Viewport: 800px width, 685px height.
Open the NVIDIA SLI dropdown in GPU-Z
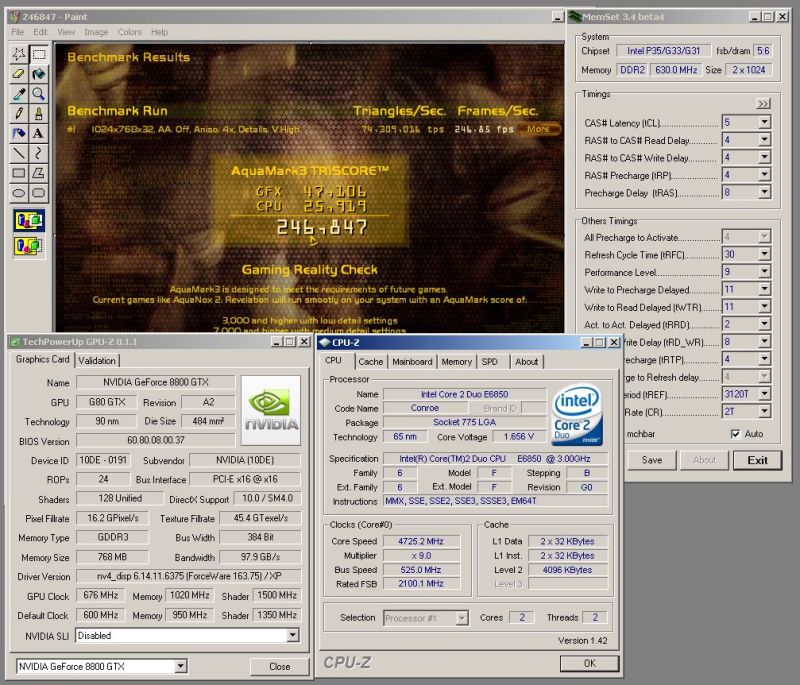coord(292,636)
